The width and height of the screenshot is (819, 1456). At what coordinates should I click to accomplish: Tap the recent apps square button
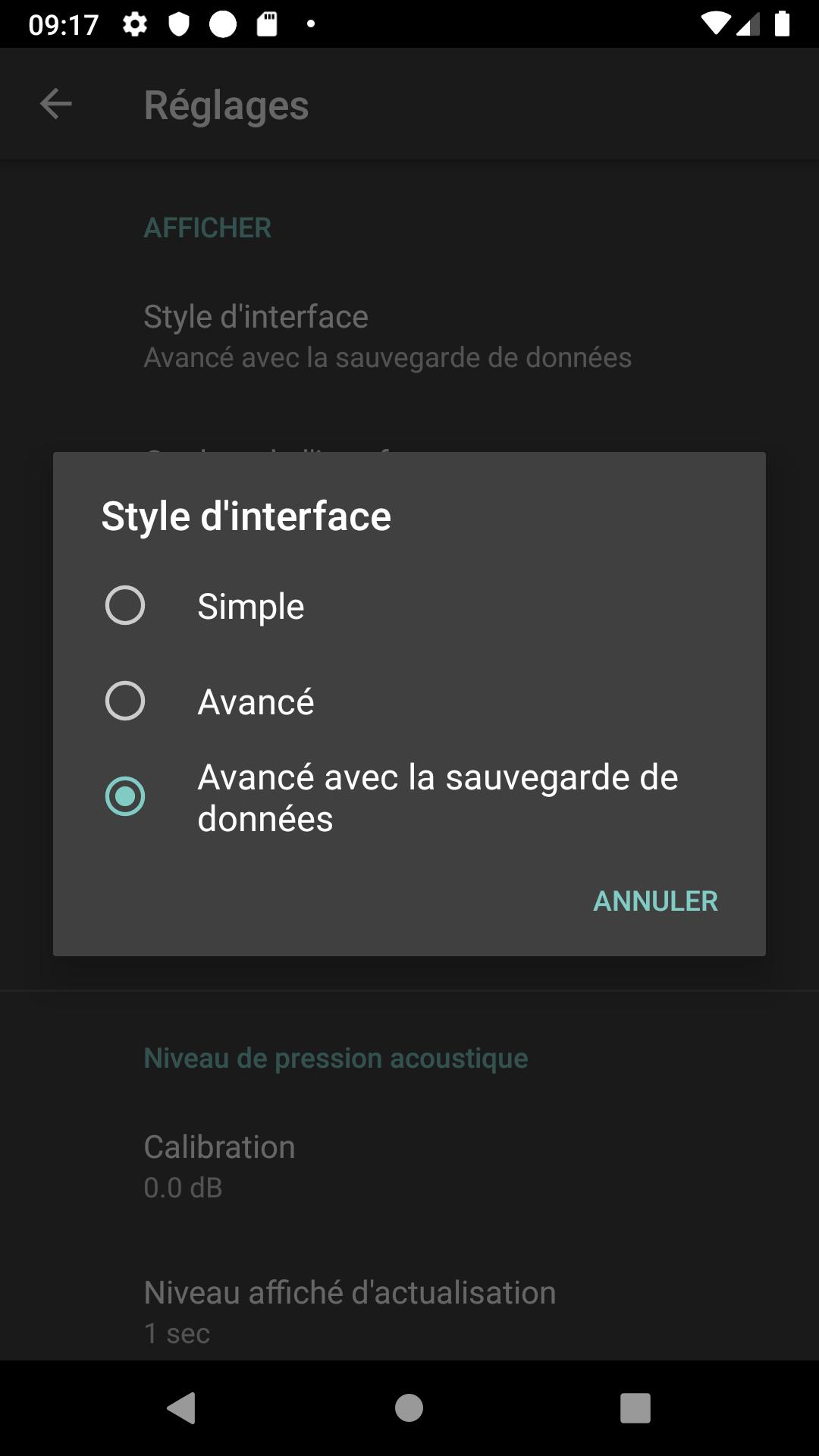point(635,1408)
